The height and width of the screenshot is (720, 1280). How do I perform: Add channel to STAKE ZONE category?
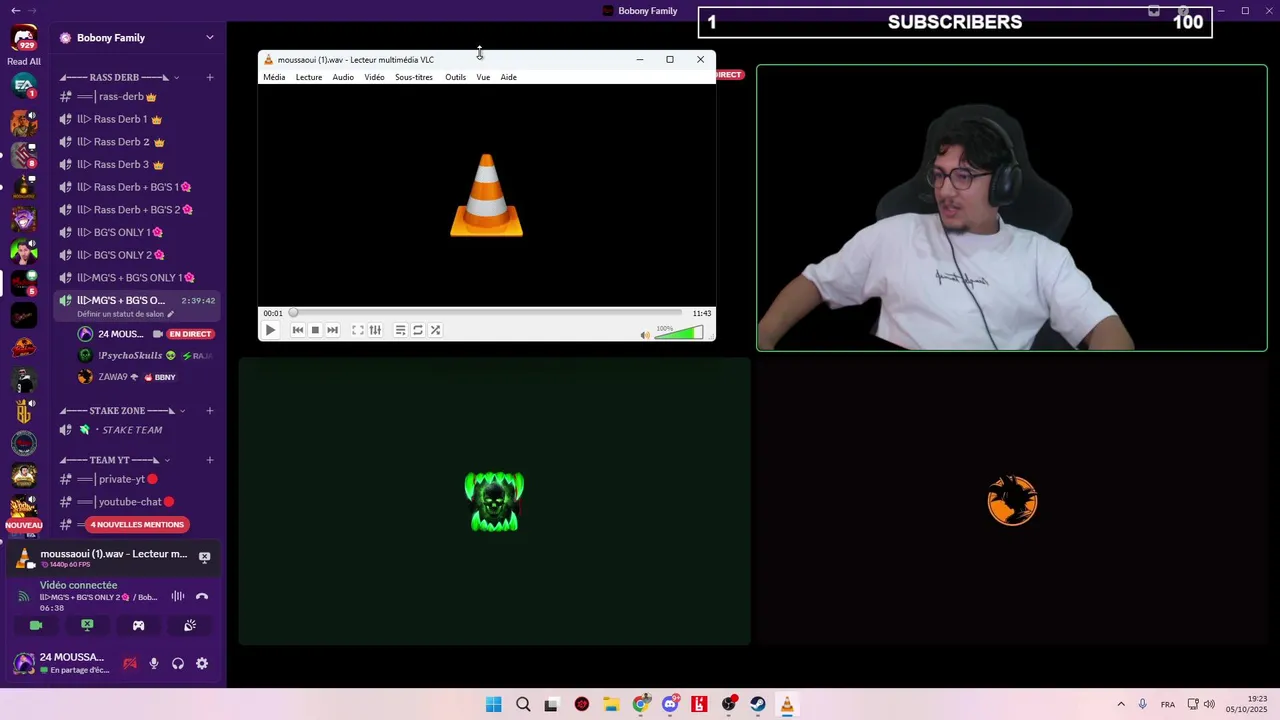210,411
